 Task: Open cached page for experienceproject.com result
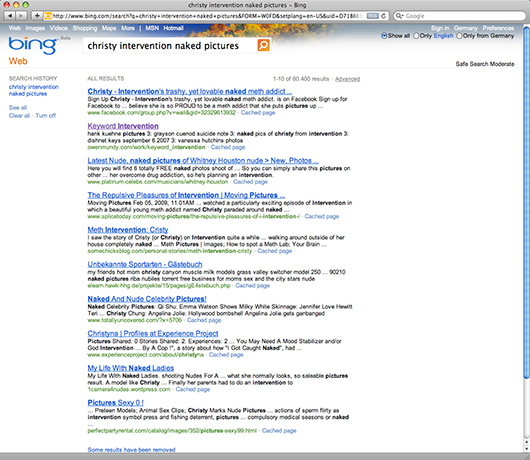[226, 355]
